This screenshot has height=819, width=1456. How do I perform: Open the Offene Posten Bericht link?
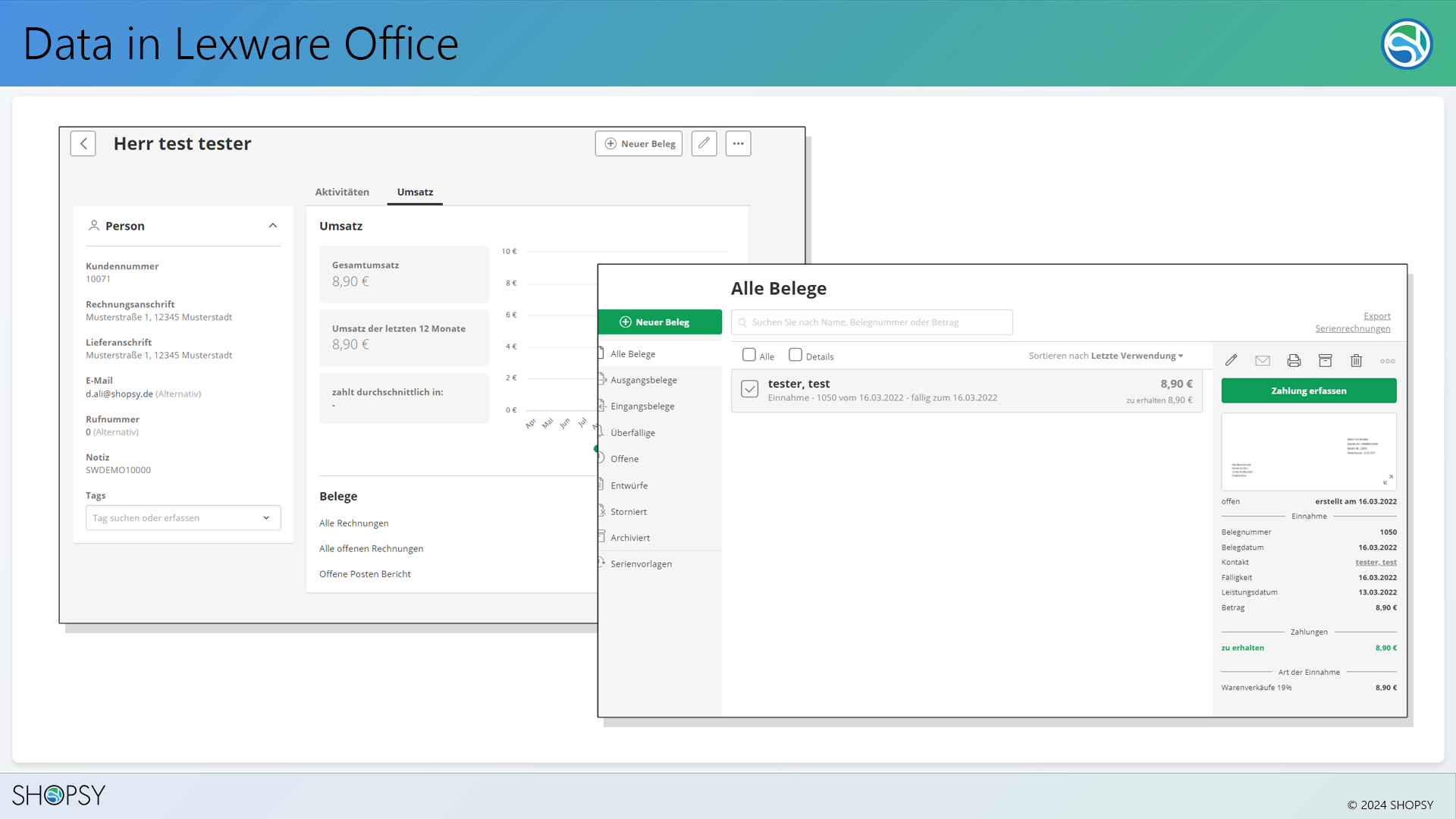click(x=365, y=574)
